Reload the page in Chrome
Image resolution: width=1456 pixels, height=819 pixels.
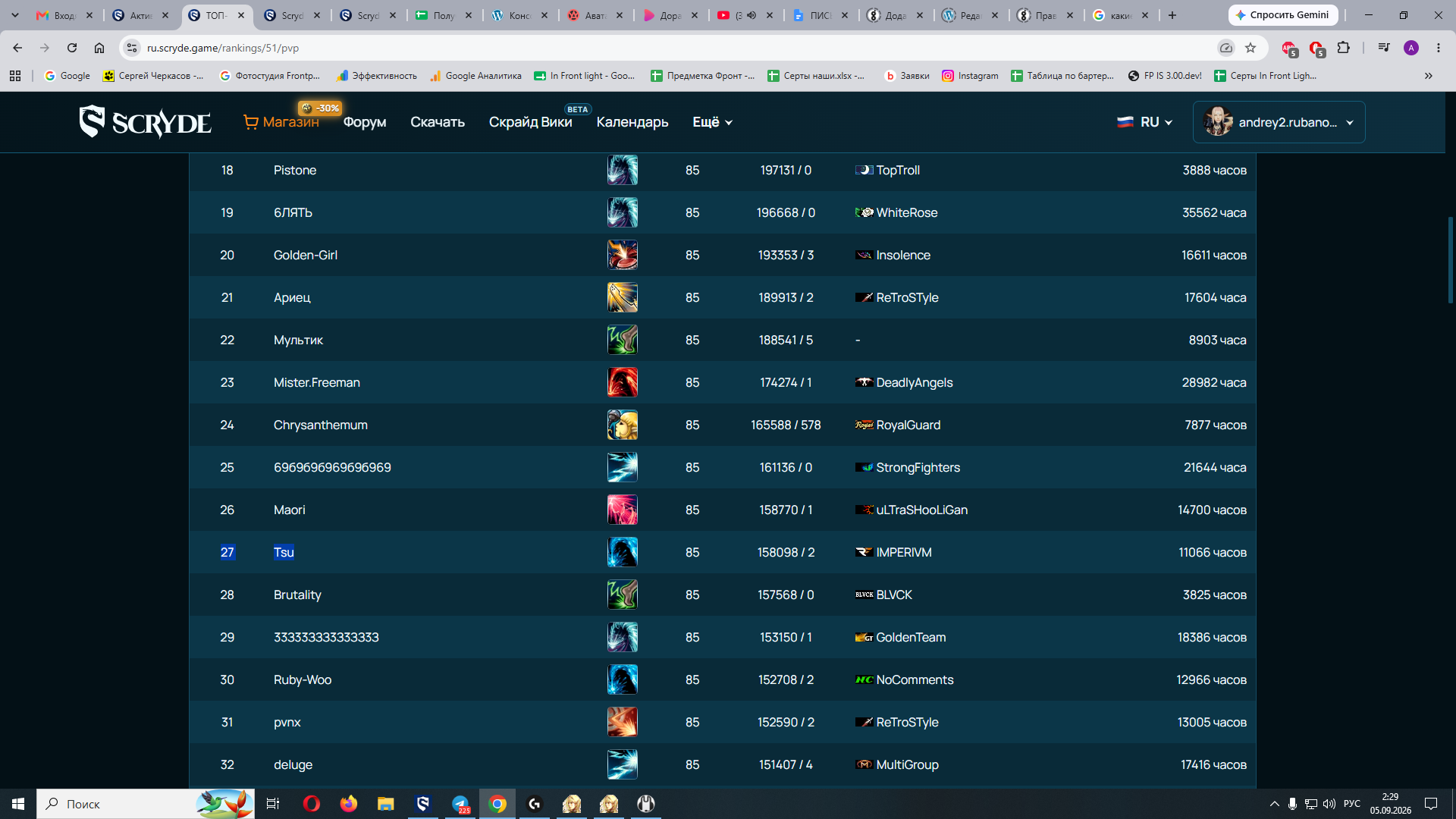[72, 48]
